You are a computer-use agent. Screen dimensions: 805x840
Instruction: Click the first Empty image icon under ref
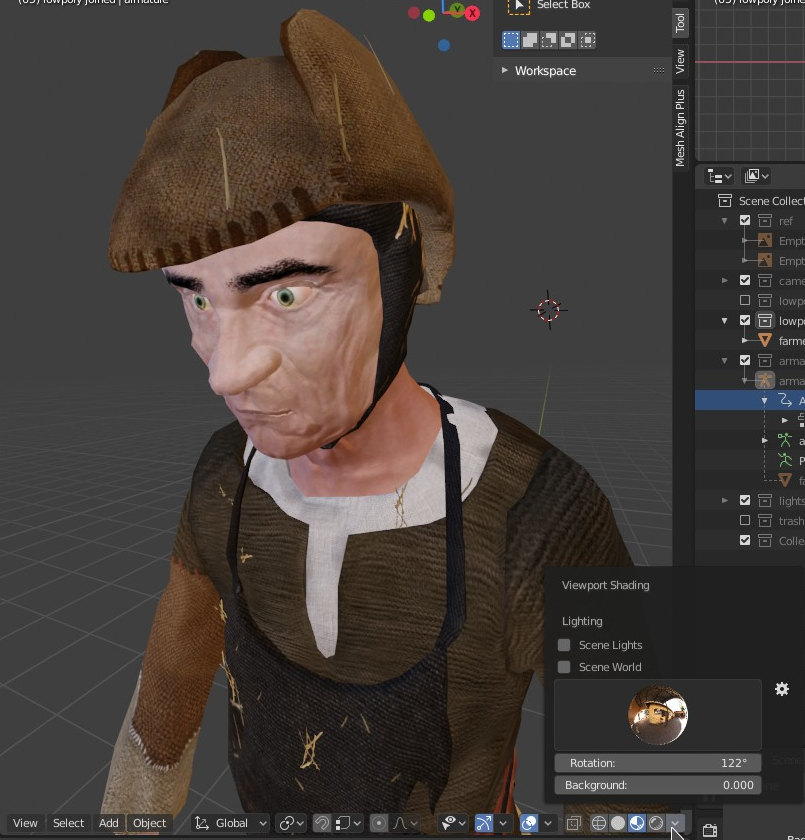(765, 241)
